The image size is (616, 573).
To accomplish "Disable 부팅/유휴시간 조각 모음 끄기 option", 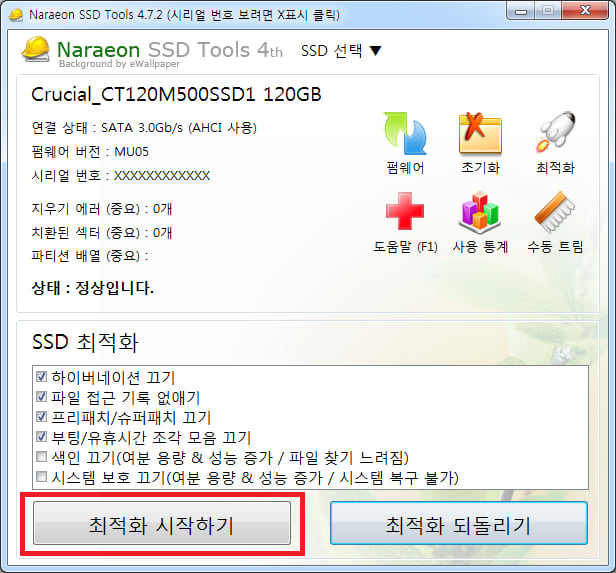I will (41, 436).
